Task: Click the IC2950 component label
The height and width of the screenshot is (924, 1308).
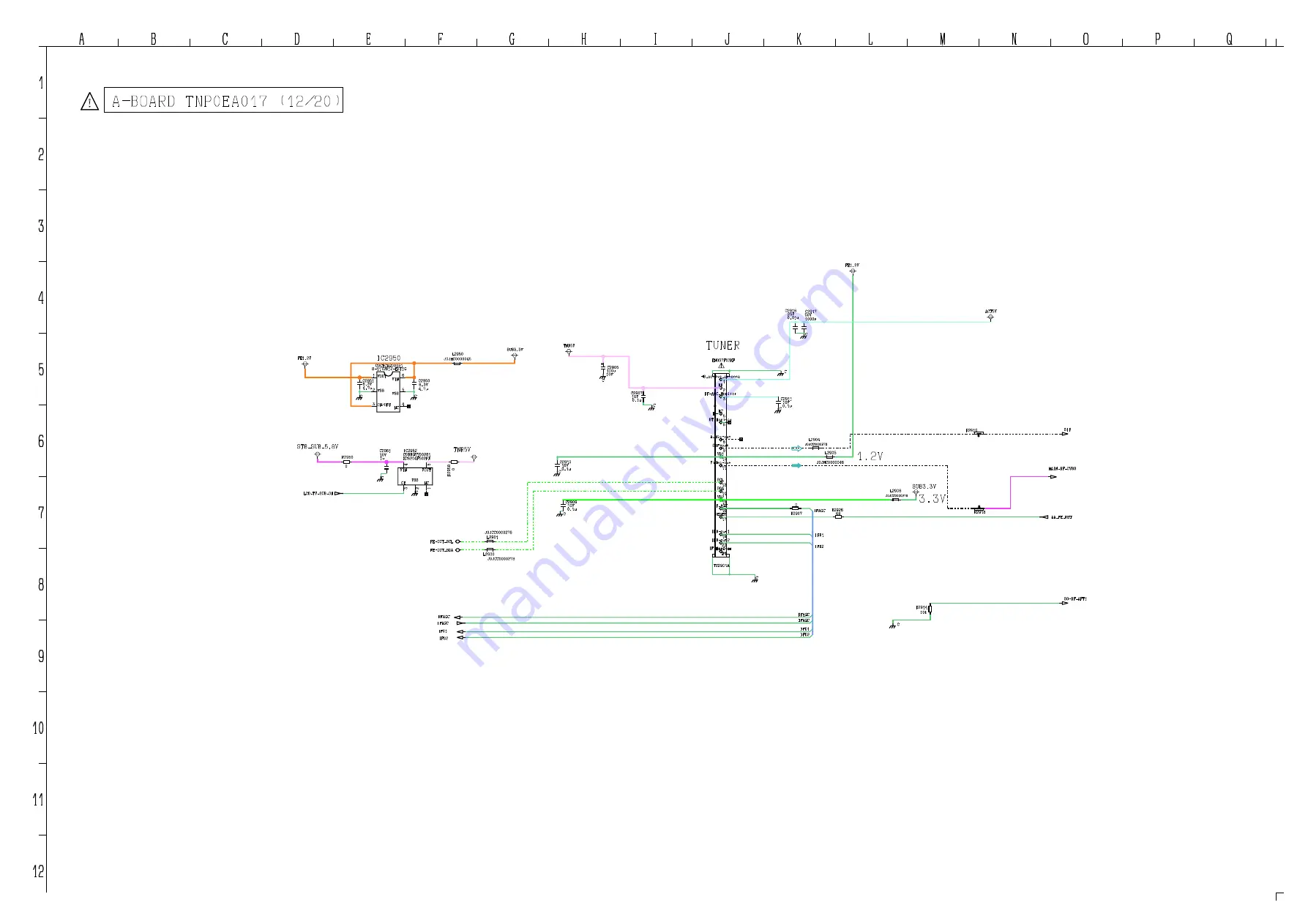Action: (389, 358)
